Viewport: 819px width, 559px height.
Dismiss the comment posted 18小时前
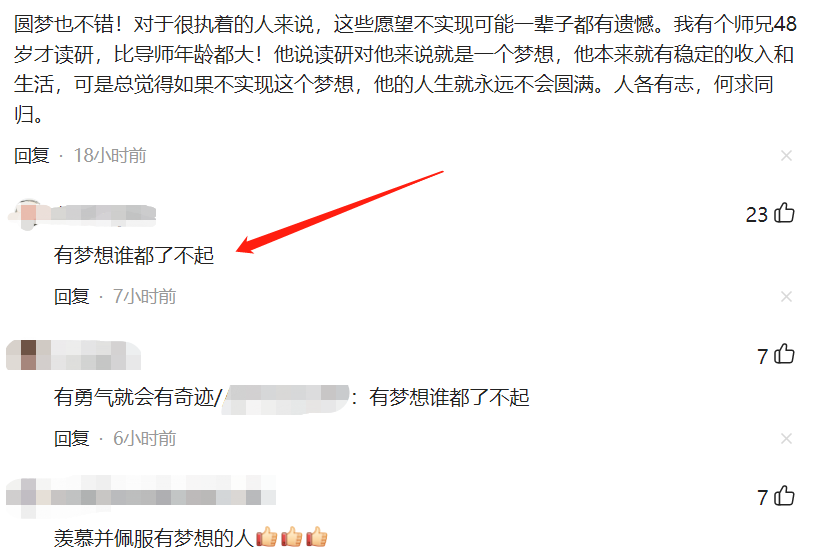pos(786,156)
